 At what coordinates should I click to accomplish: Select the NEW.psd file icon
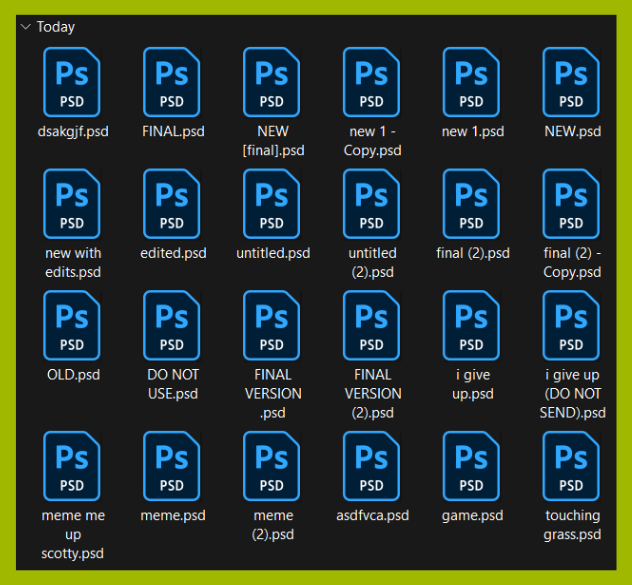(x=571, y=82)
